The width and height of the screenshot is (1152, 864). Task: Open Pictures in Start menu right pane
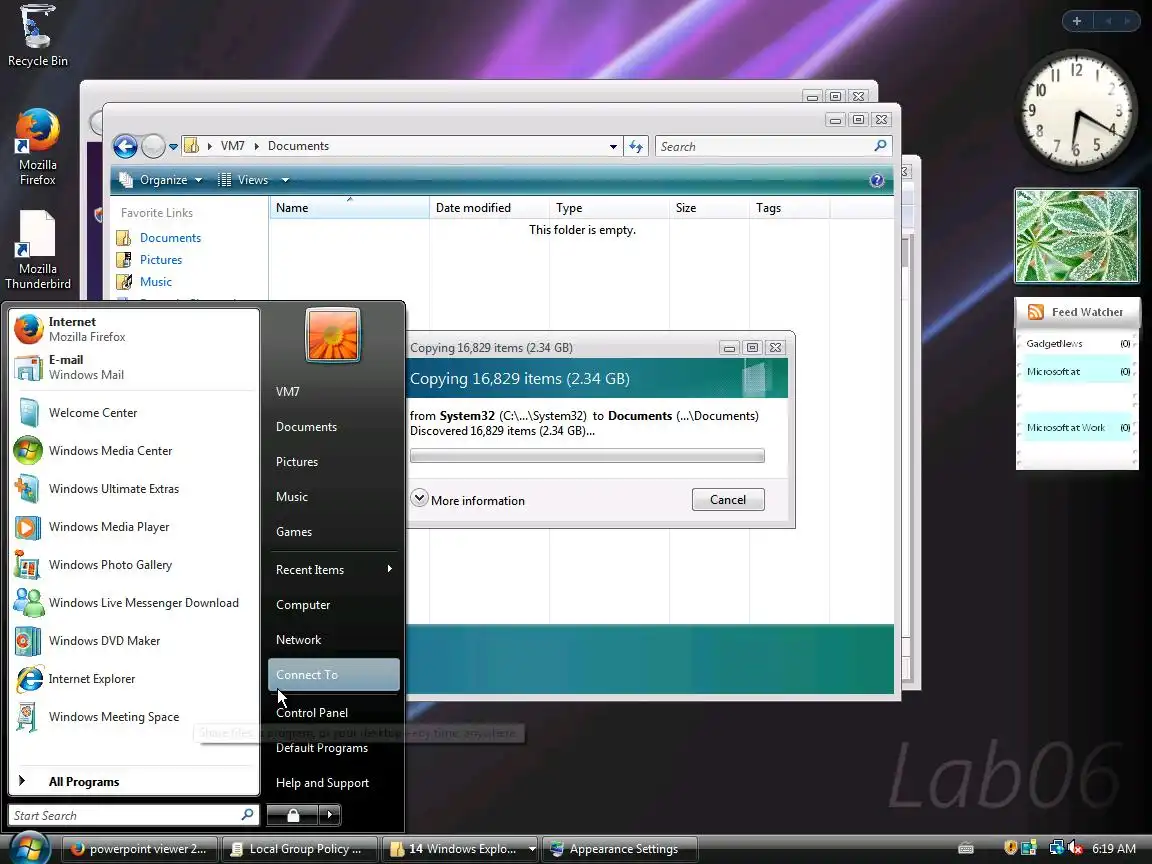click(x=334, y=462)
